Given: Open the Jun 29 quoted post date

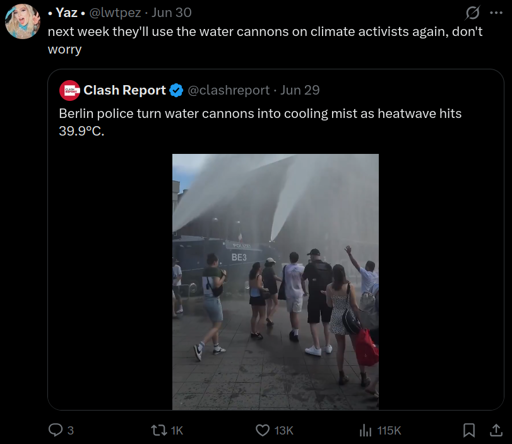Looking at the screenshot, I should (x=300, y=90).
